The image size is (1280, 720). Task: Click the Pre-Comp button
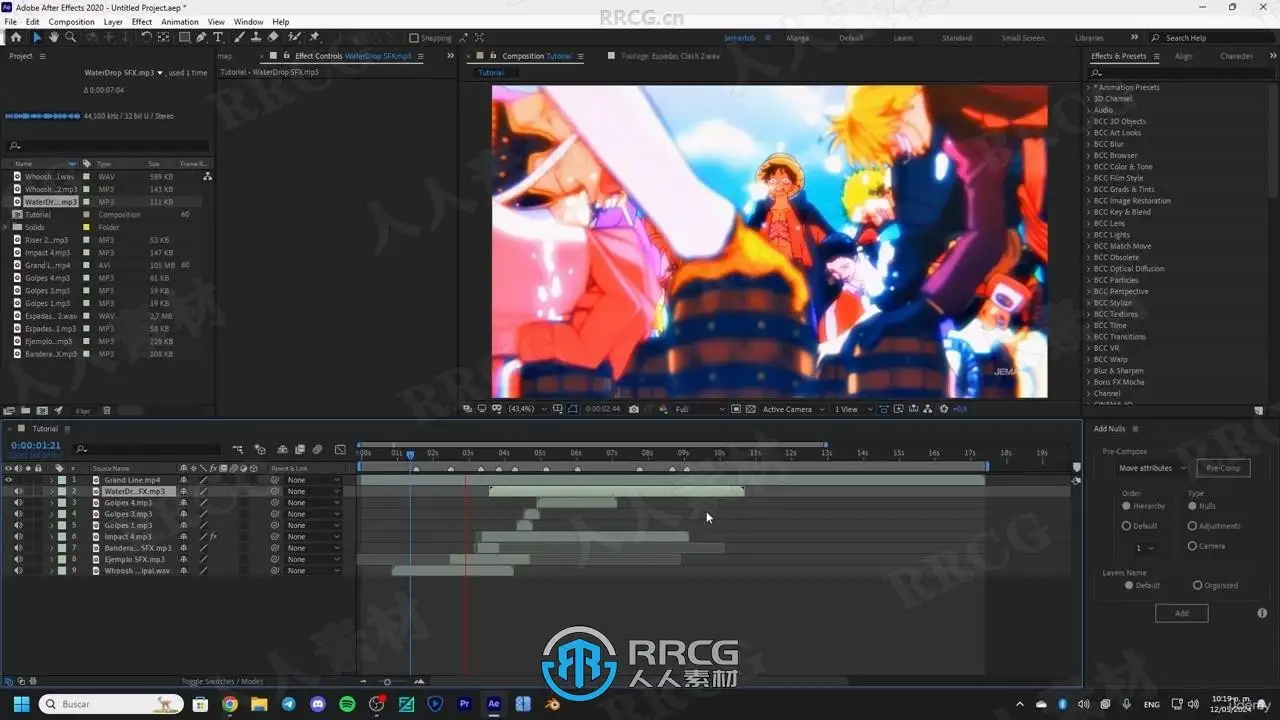pyautogui.click(x=1223, y=468)
